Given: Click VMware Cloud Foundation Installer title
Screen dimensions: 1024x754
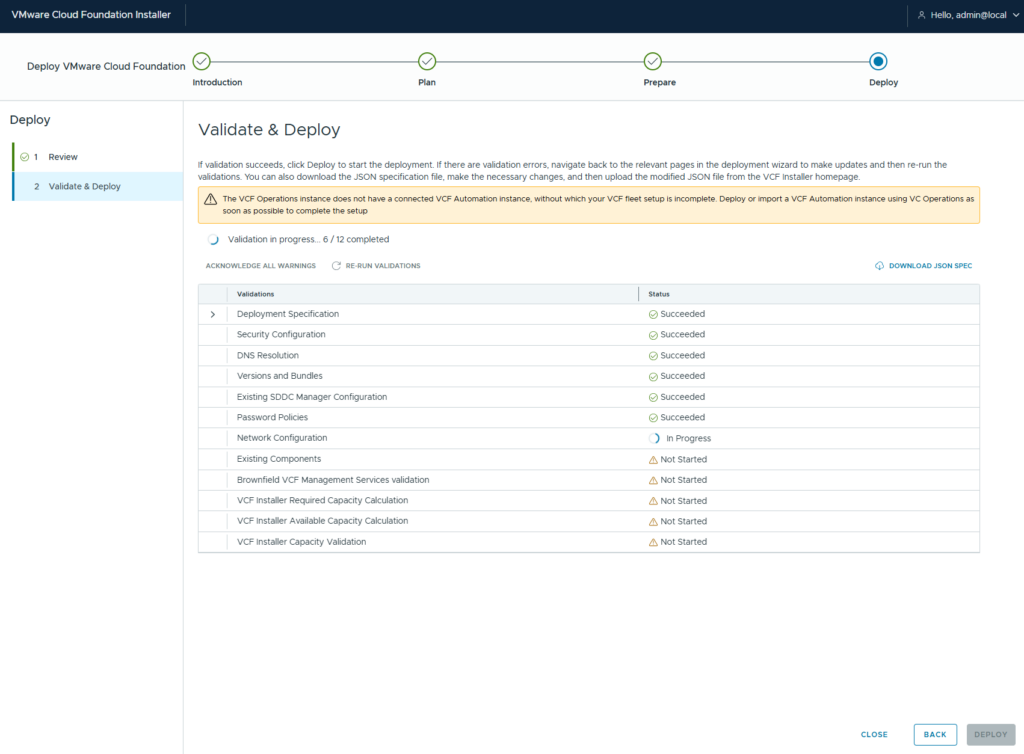Looking at the screenshot, I should pos(91,14).
